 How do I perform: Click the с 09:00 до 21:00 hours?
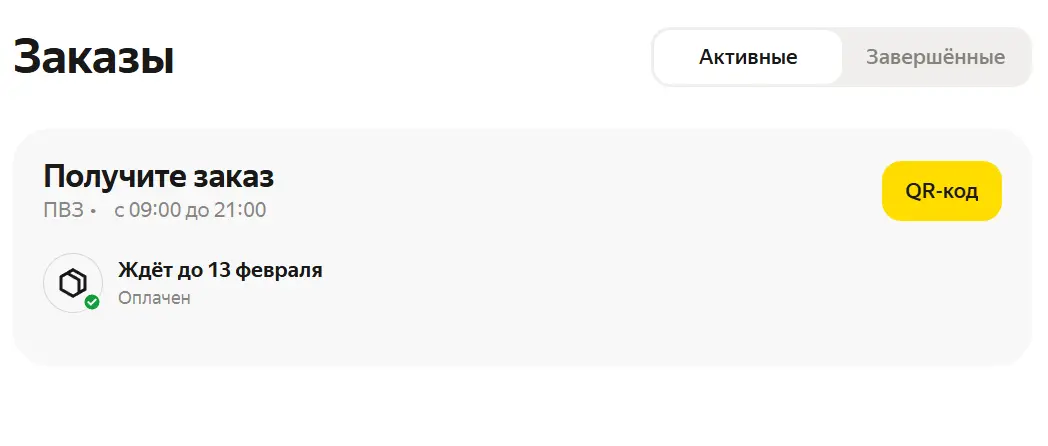[x=190, y=211]
